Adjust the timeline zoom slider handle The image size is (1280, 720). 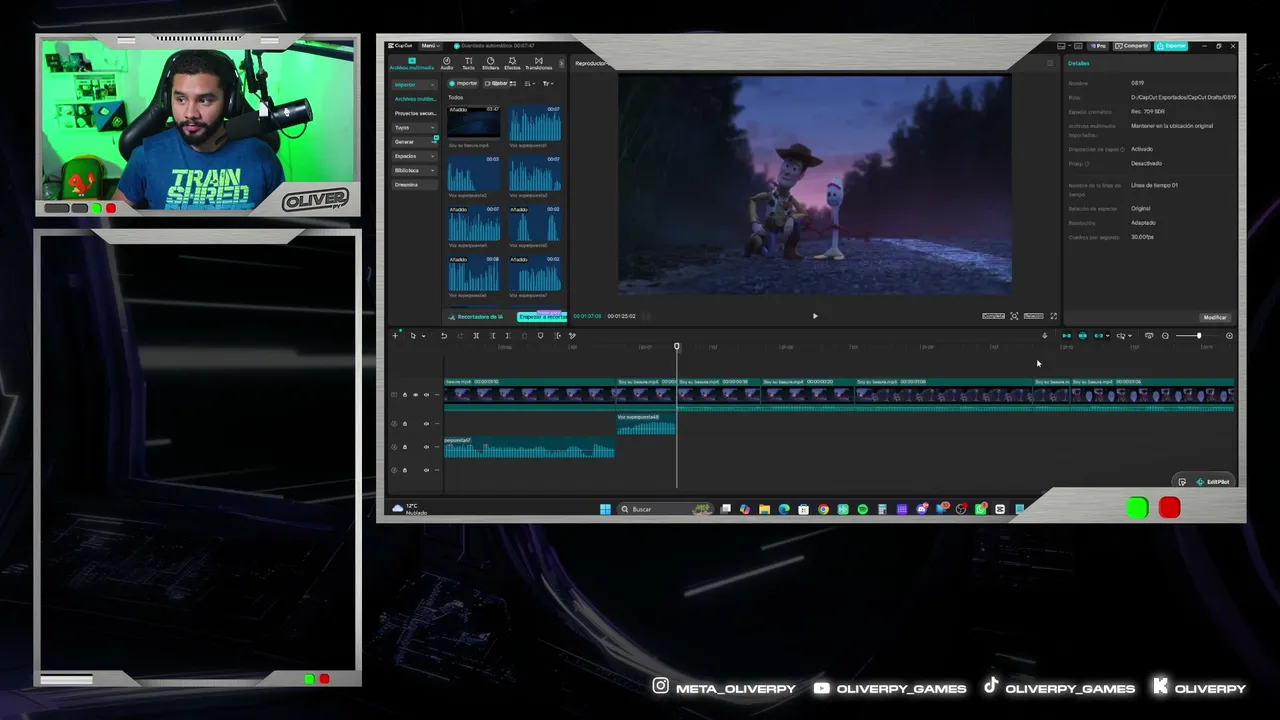pyautogui.click(x=1199, y=336)
